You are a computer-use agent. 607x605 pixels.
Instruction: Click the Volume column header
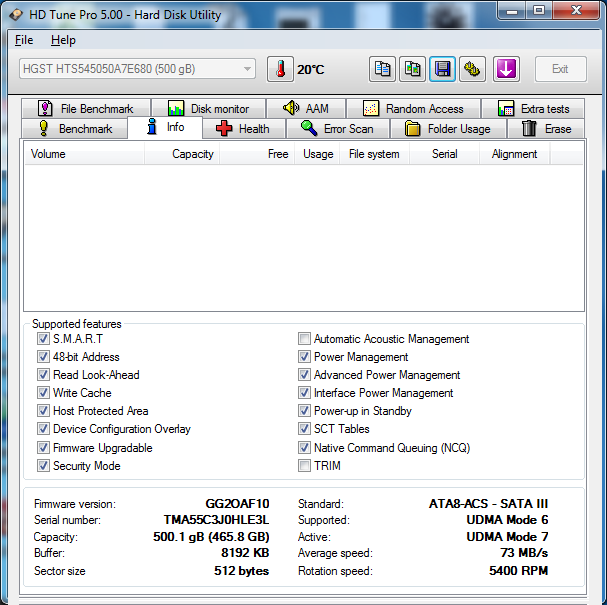(x=48, y=154)
